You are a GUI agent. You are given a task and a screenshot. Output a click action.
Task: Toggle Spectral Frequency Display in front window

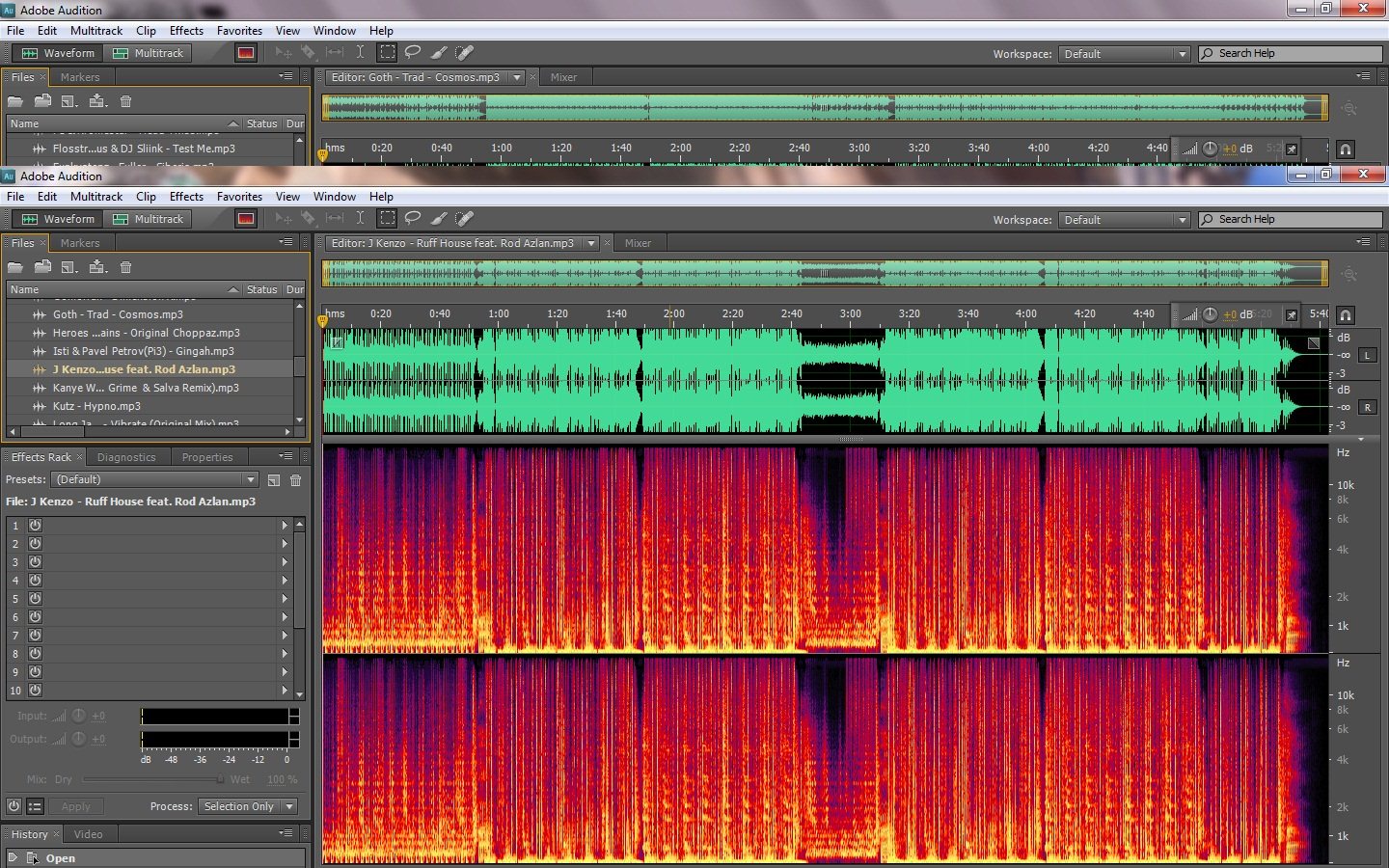click(246, 219)
